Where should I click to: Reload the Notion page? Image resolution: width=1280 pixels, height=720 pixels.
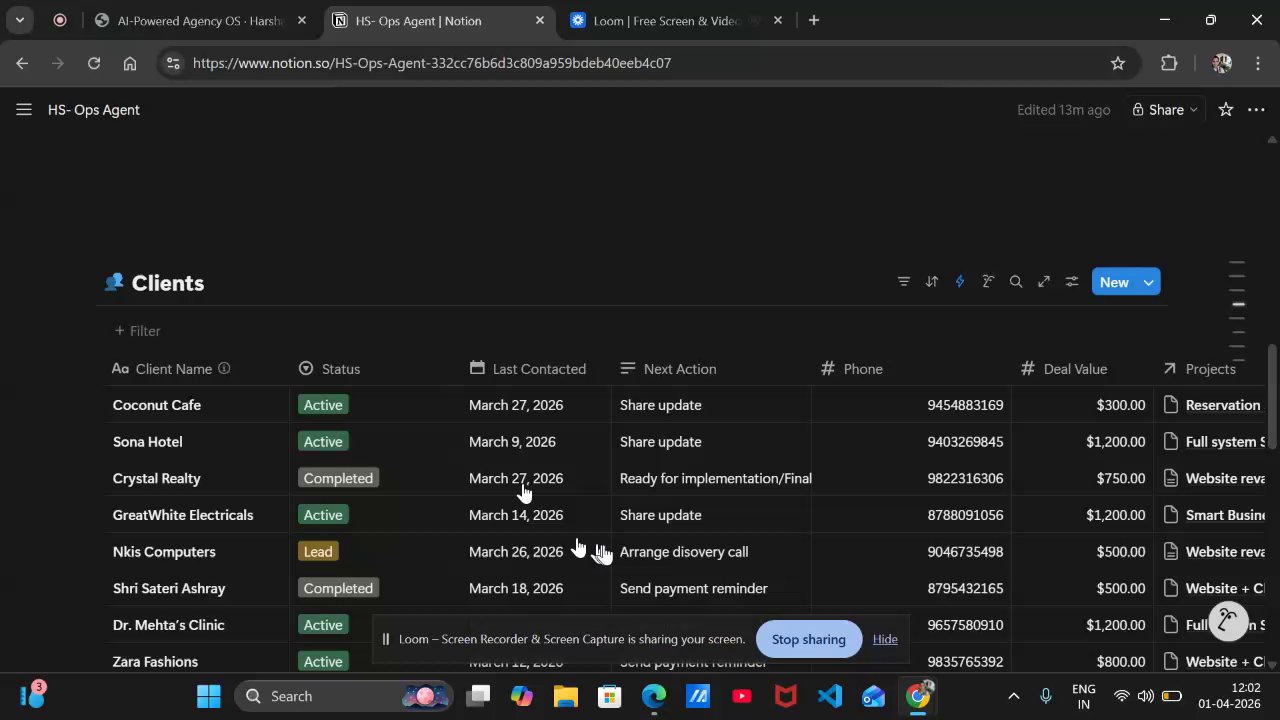pos(93,63)
